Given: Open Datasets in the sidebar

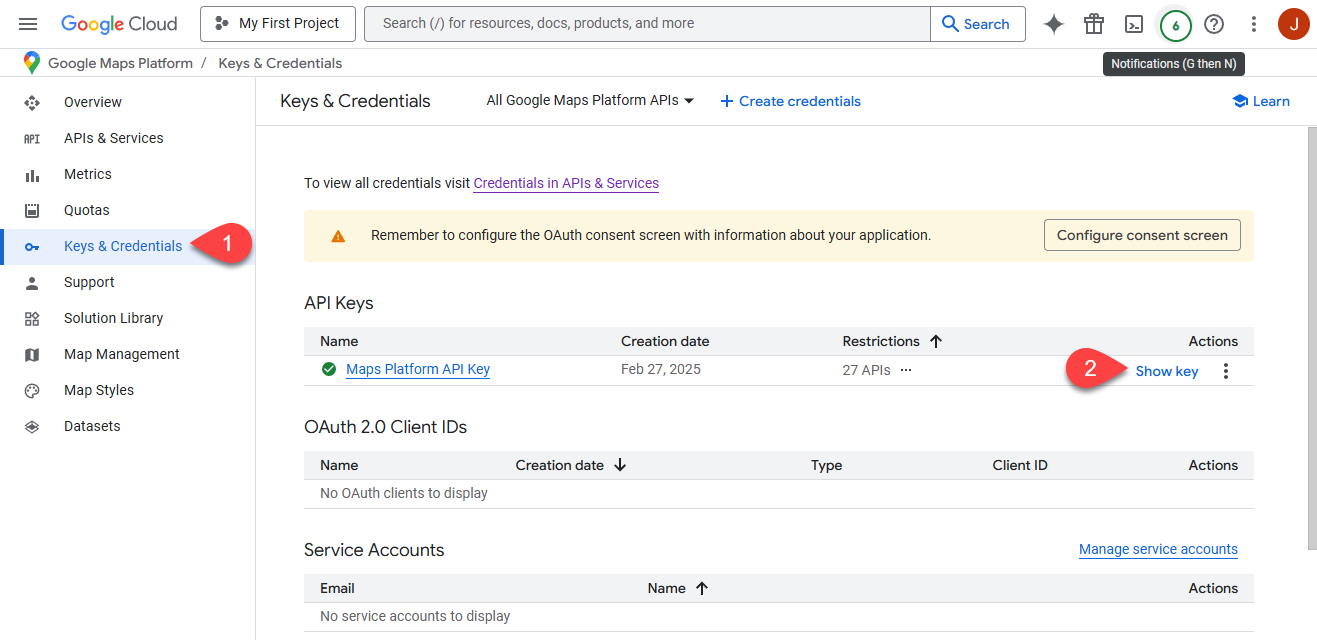Looking at the screenshot, I should 92,426.
